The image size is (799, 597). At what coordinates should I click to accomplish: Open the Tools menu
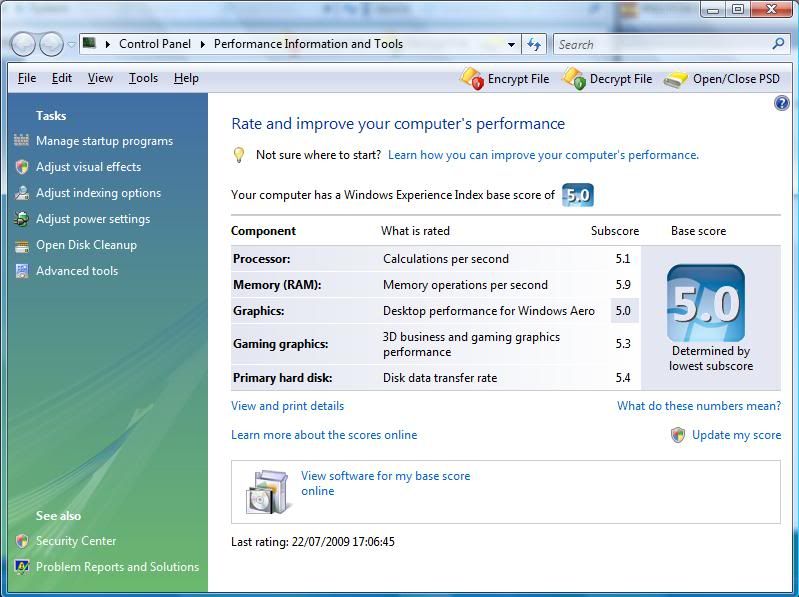coord(143,78)
